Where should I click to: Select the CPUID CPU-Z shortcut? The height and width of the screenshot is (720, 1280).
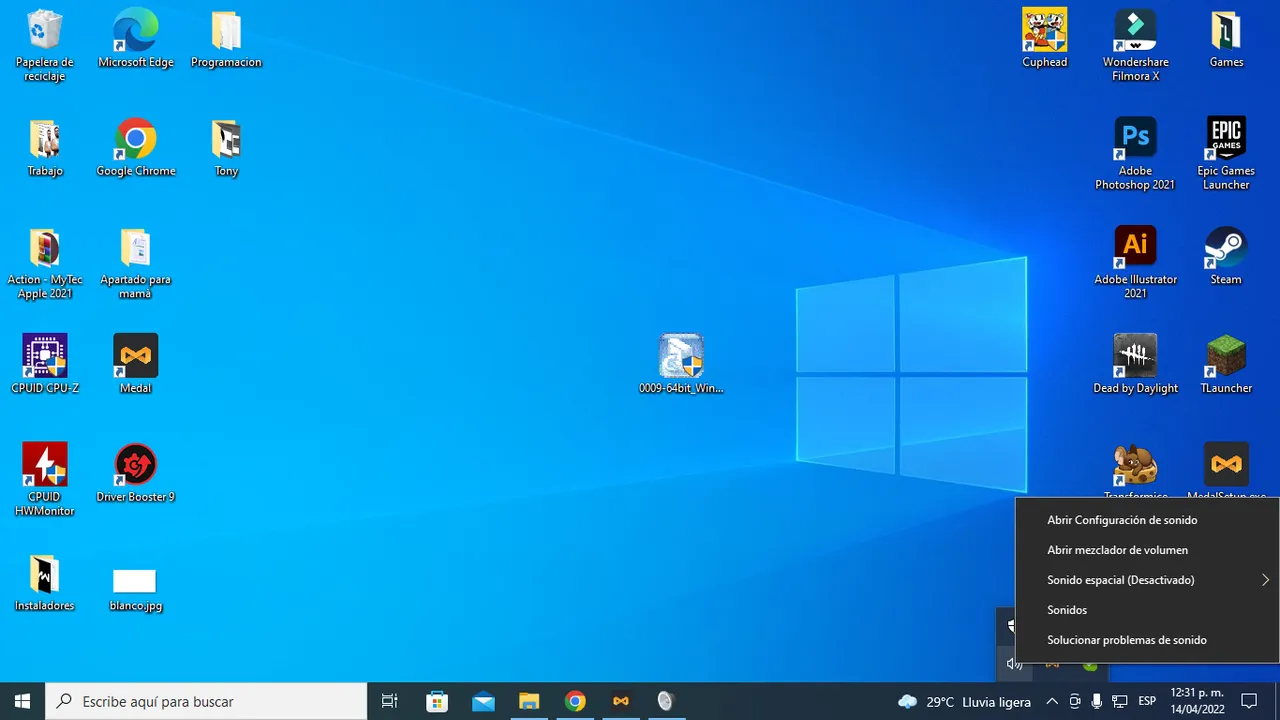(45, 365)
